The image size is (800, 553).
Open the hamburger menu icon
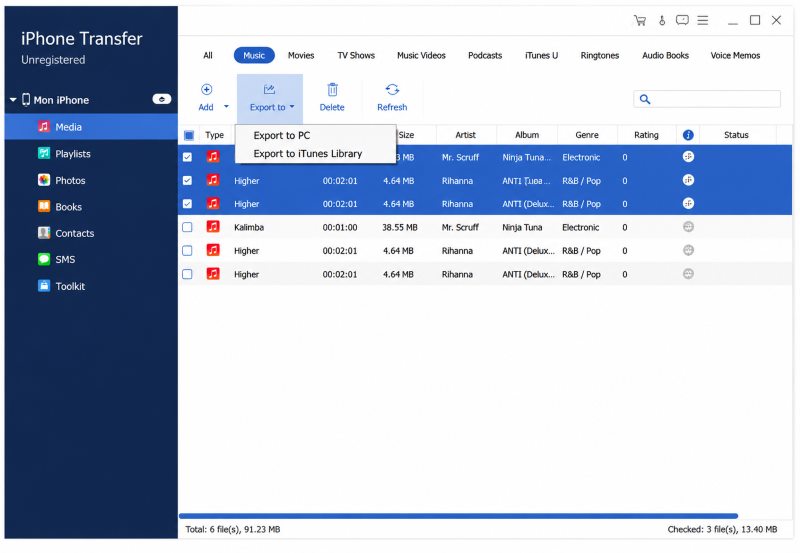click(x=703, y=20)
